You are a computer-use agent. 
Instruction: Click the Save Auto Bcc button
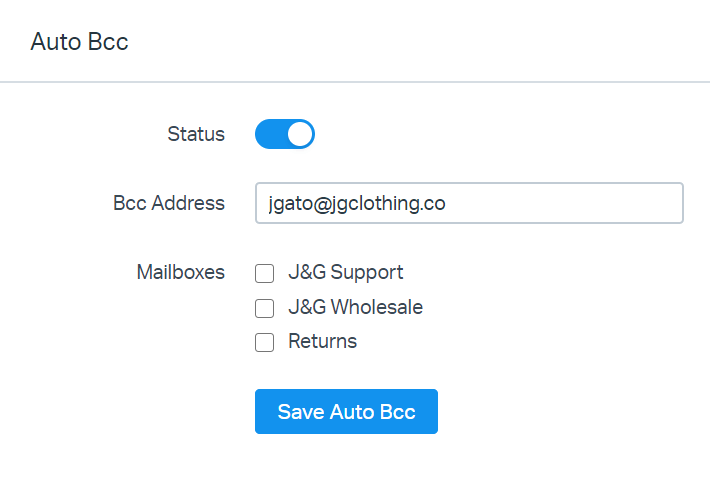(x=346, y=412)
